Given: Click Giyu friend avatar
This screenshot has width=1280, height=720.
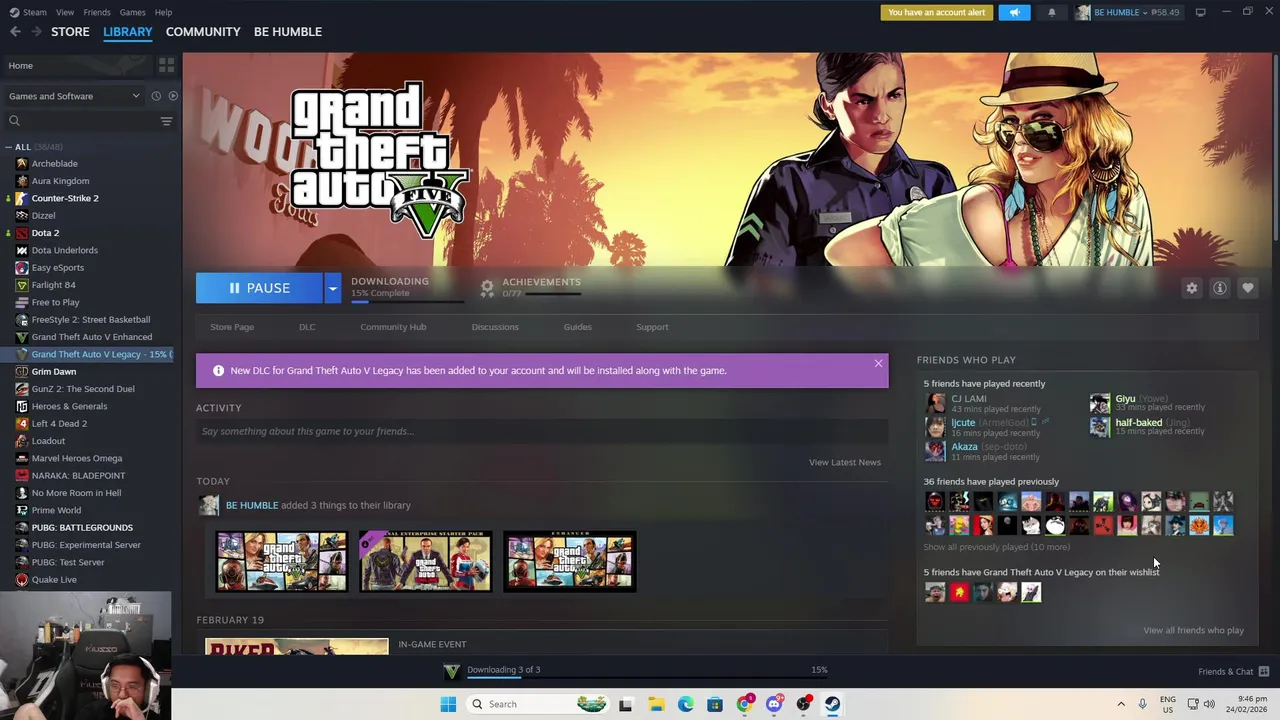Looking at the screenshot, I should (1099, 403).
